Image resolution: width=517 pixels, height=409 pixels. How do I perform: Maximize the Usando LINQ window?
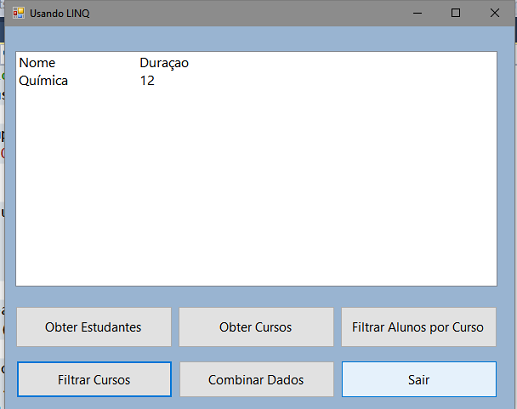click(x=455, y=13)
